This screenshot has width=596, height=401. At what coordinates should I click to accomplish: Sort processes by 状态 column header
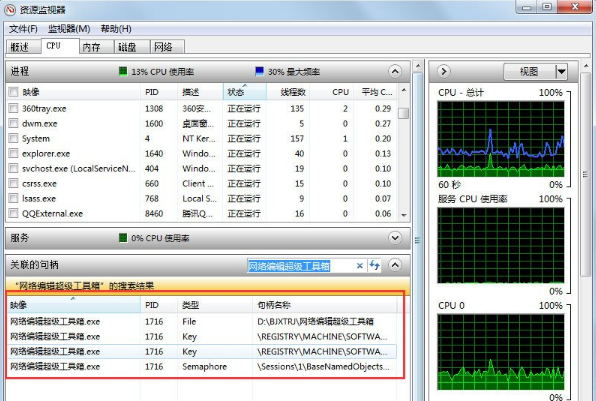[x=245, y=92]
